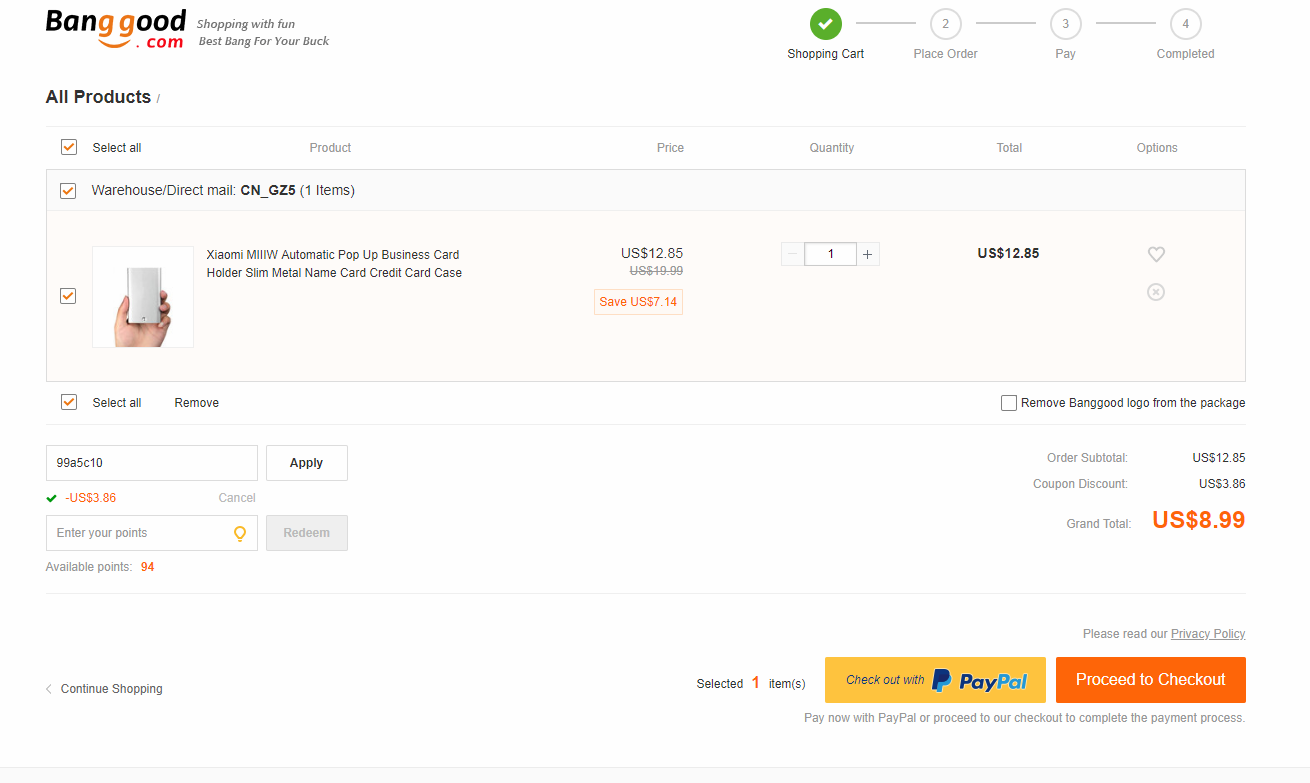Click the card holder product thumbnail
This screenshot has height=783, width=1310.
coord(143,297)
